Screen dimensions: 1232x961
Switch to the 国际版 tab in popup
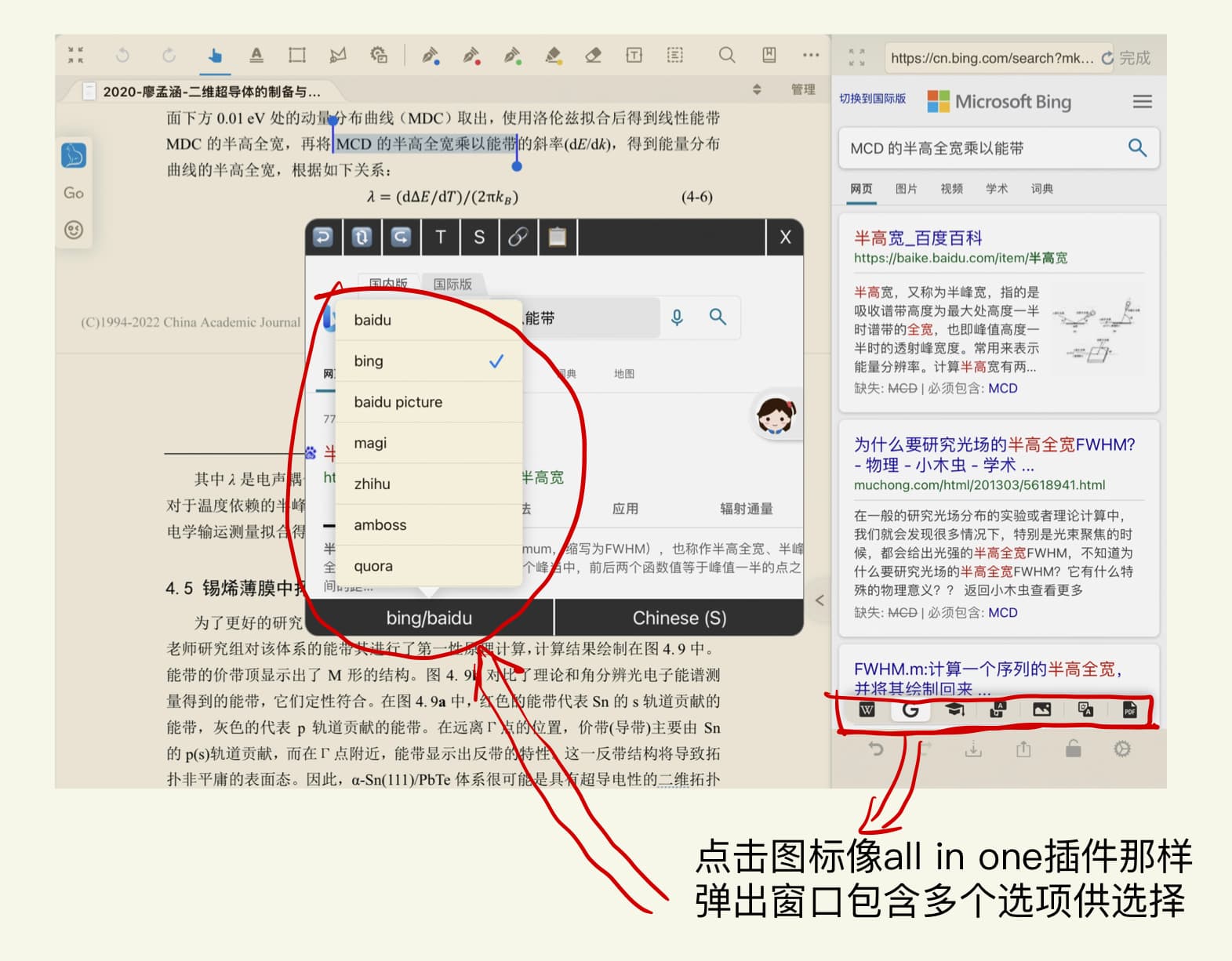pyautogui.click(x=452, y=284)
